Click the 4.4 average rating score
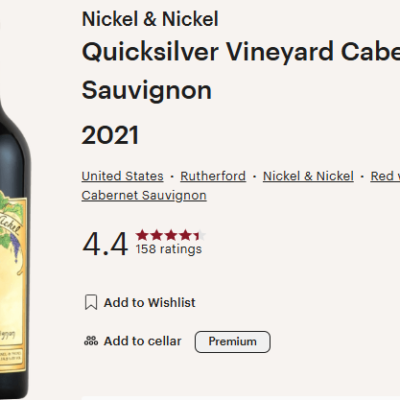The height and width of the screenshot is (400, 400). point(105,244)
